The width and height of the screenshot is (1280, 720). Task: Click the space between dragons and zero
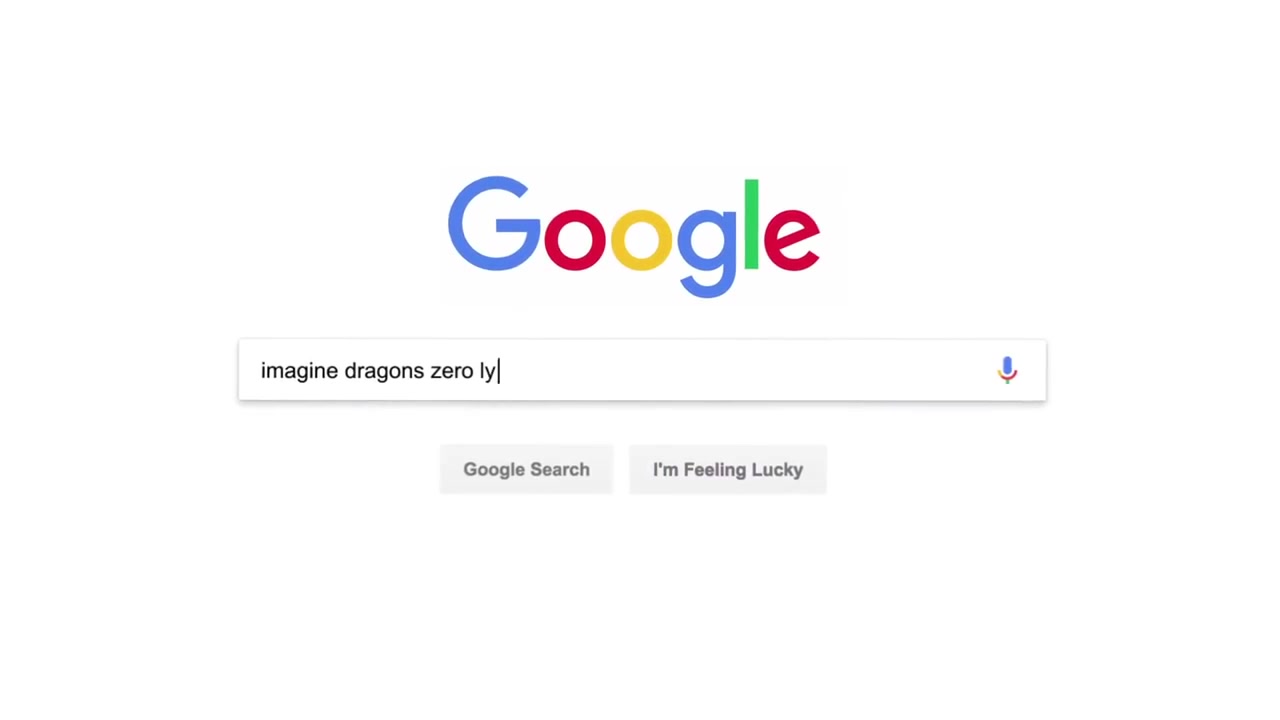pos(428,371)
